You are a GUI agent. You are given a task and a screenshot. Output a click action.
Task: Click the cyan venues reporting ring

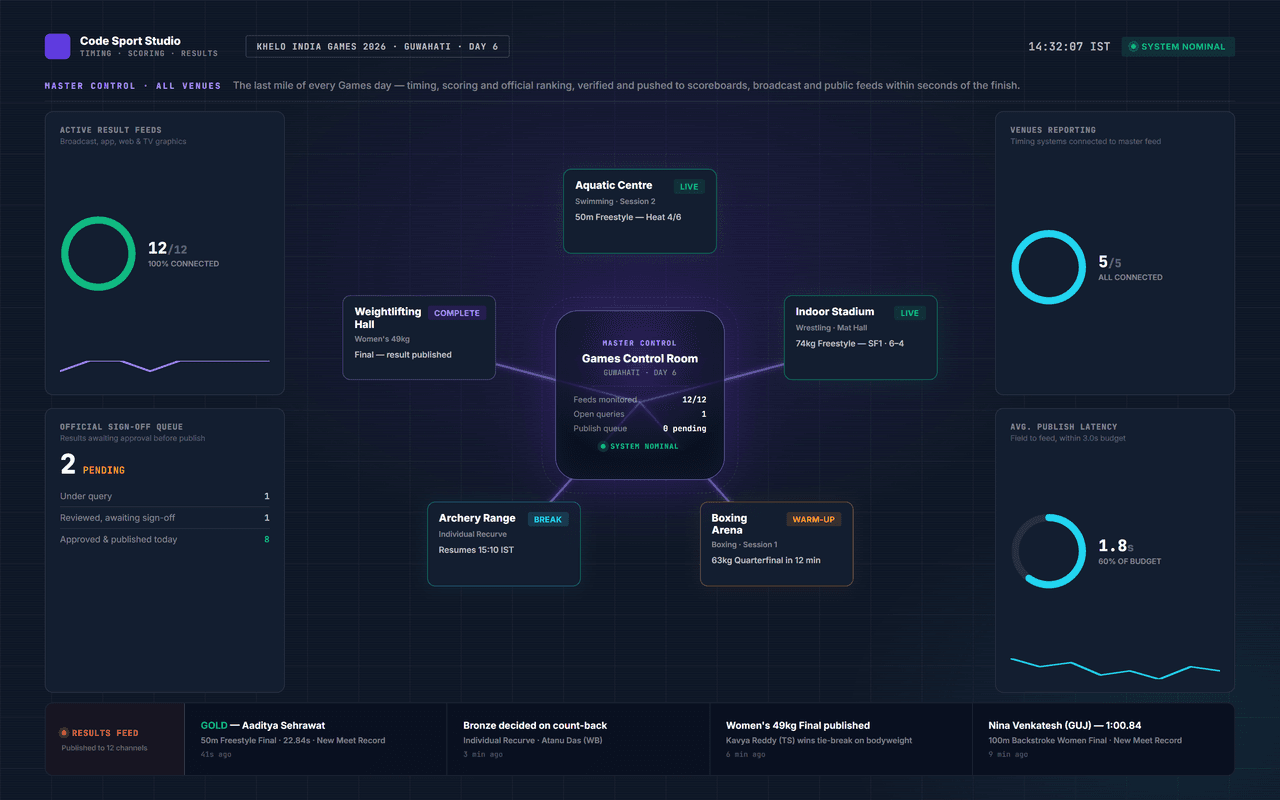click(1048, 267)
